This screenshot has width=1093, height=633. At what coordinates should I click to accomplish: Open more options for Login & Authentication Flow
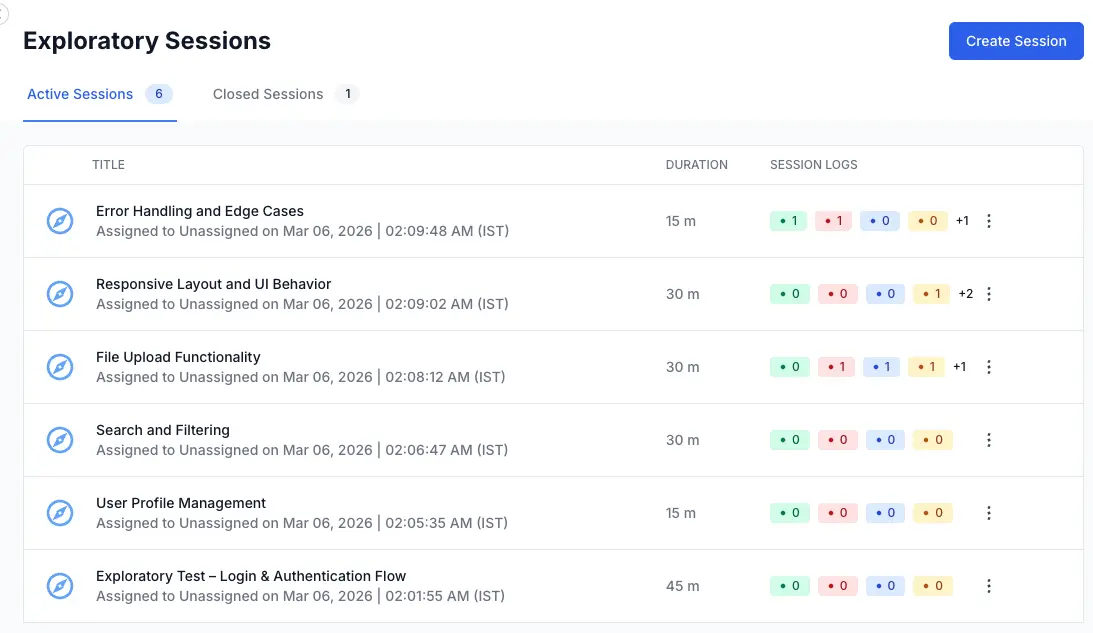tap(989, 586)
